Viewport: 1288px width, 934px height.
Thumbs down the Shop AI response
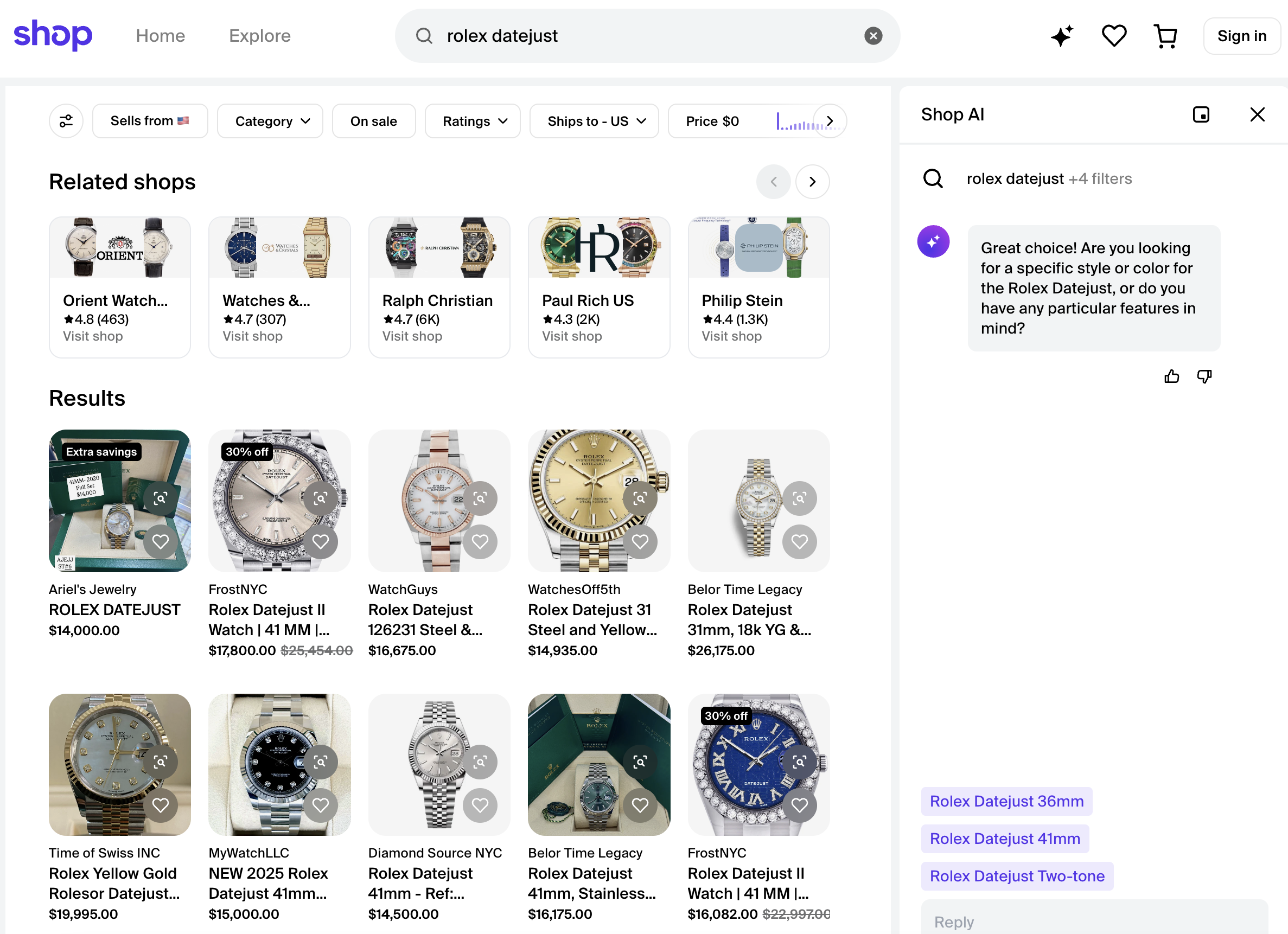(1204, 376)
